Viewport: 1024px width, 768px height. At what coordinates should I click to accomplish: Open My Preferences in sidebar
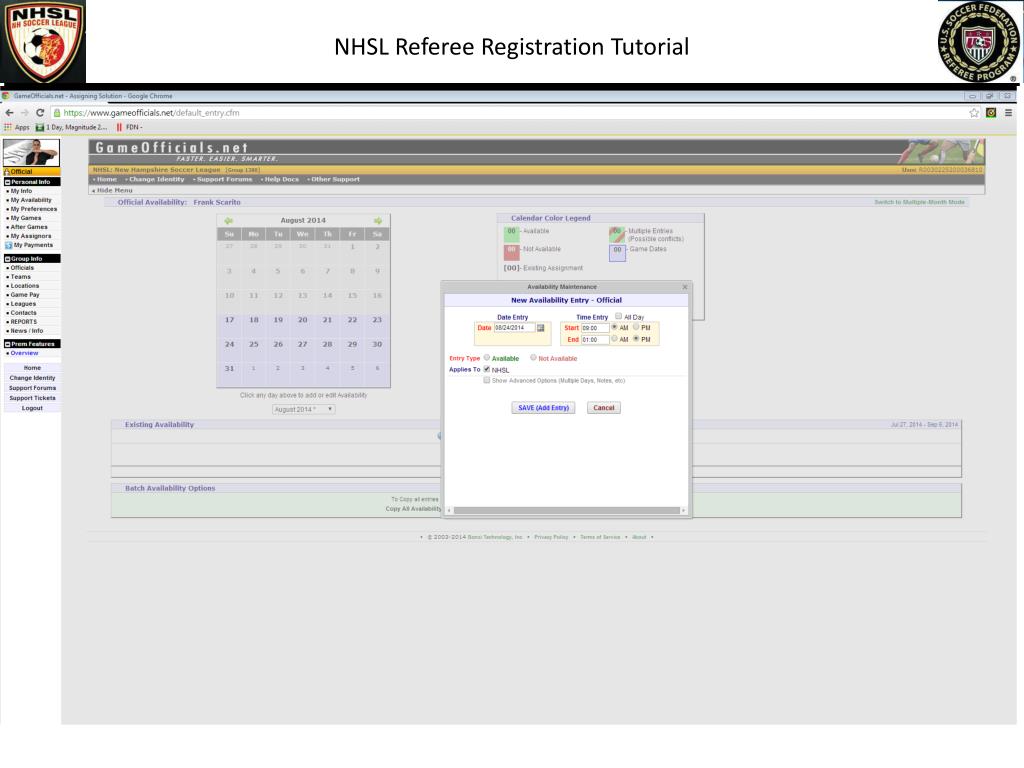(x=33, y=209)
